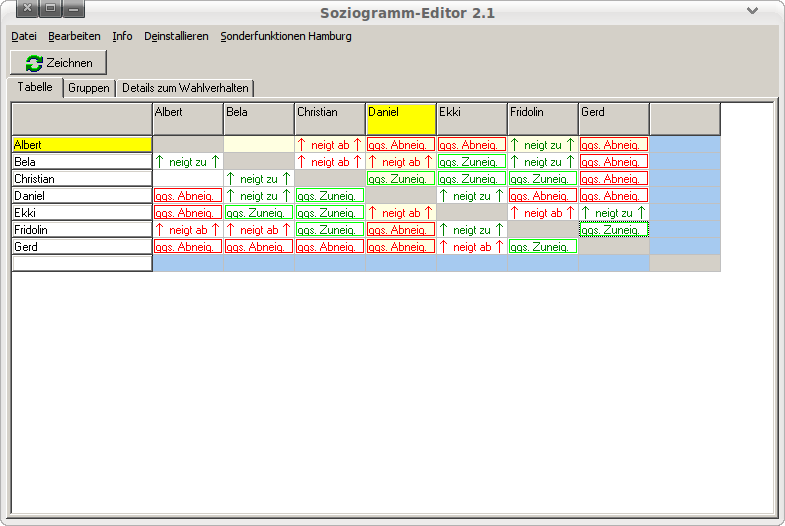Click Fridolin row cell under Gerd column
785x526 pixels.
[614, 230]
